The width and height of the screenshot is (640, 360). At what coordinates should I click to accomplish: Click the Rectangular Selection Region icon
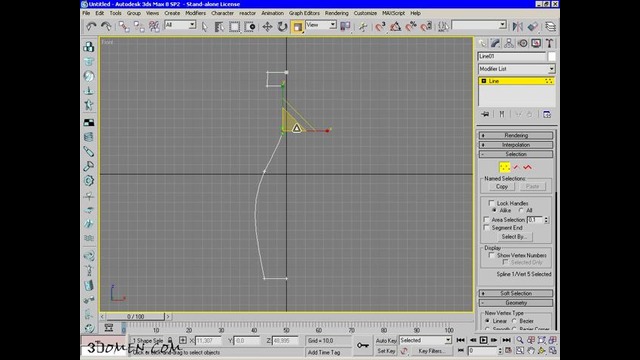coord(234,27)
